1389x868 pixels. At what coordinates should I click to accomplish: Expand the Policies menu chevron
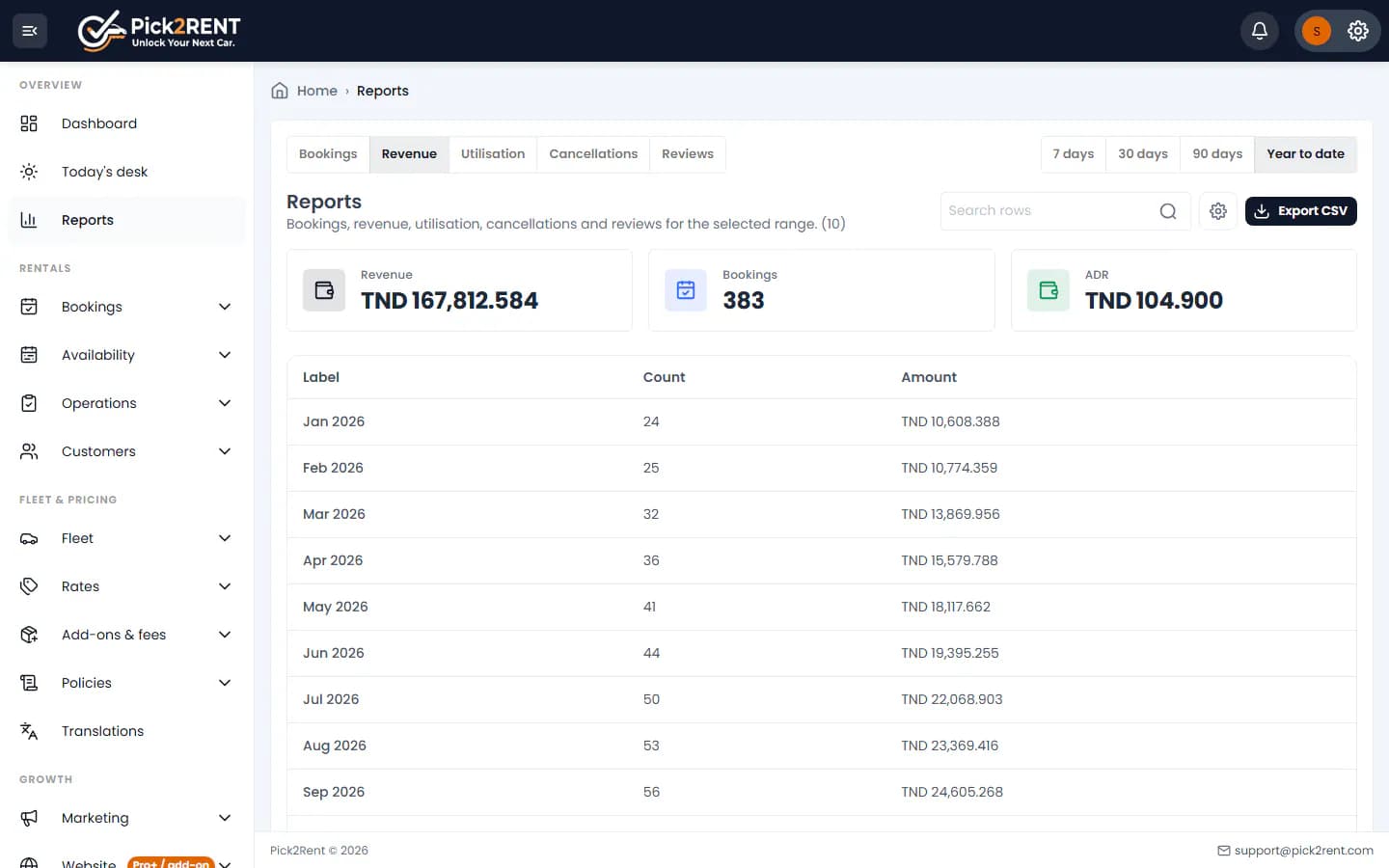click(225, 683)
